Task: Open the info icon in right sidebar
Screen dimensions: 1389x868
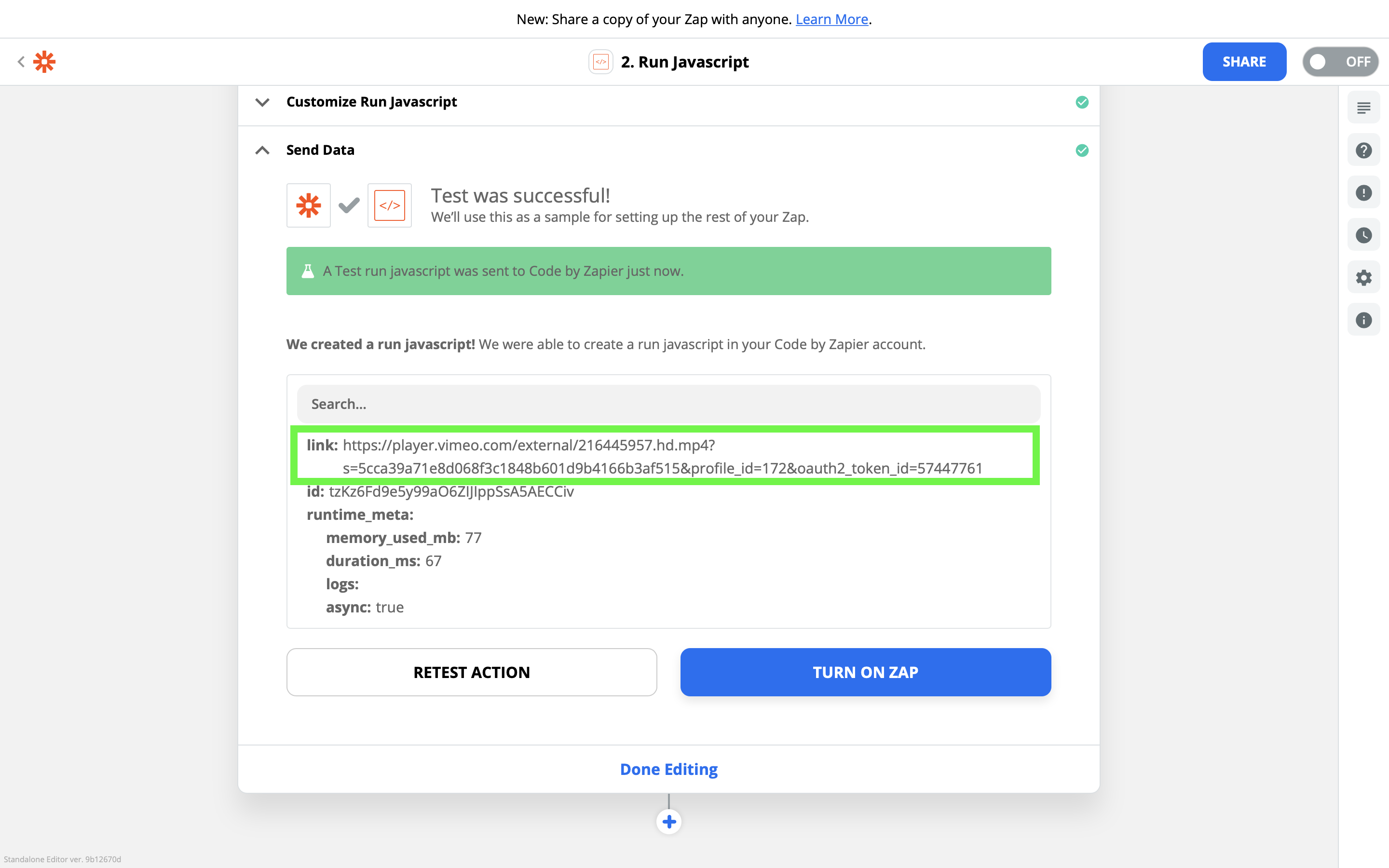Action: click(1364, 320)
